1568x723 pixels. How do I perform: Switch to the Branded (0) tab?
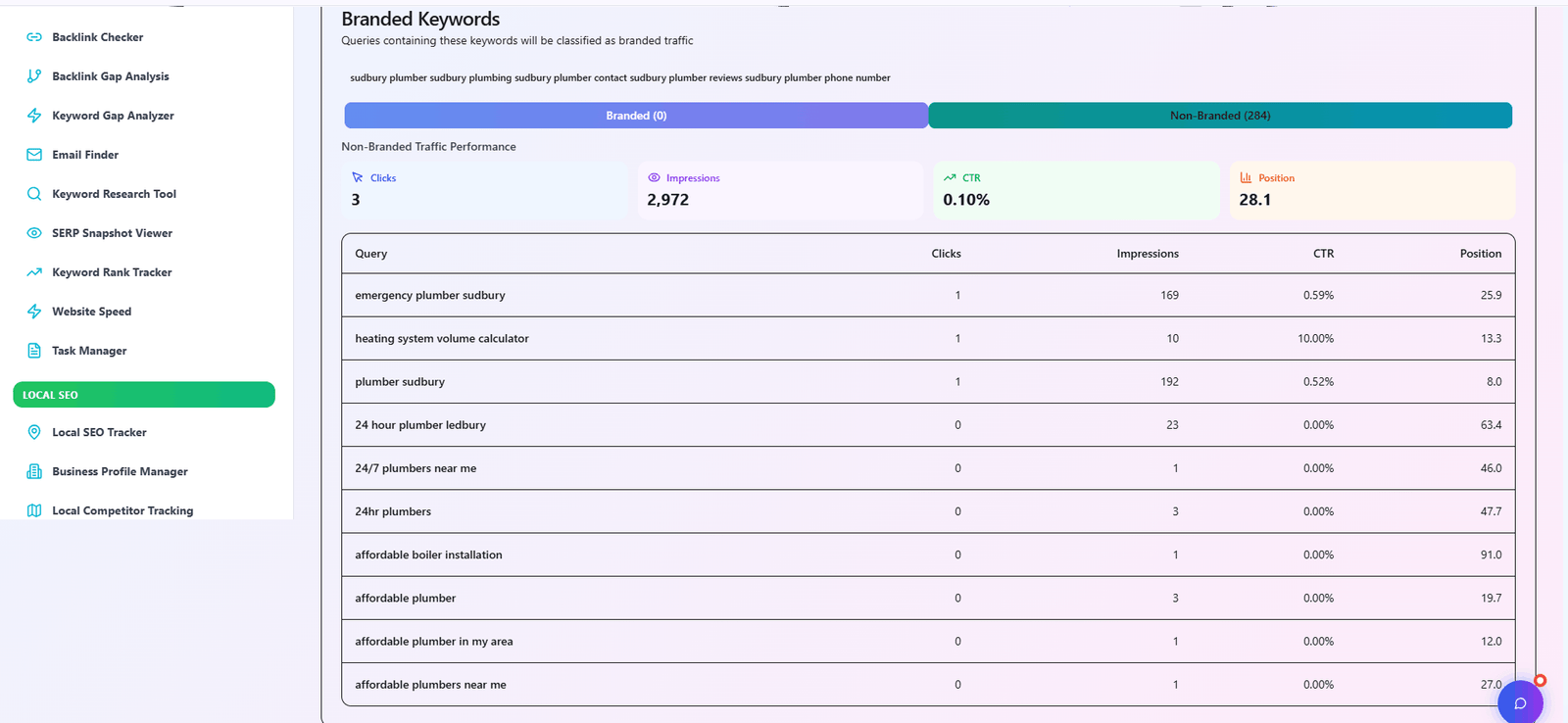636,116
